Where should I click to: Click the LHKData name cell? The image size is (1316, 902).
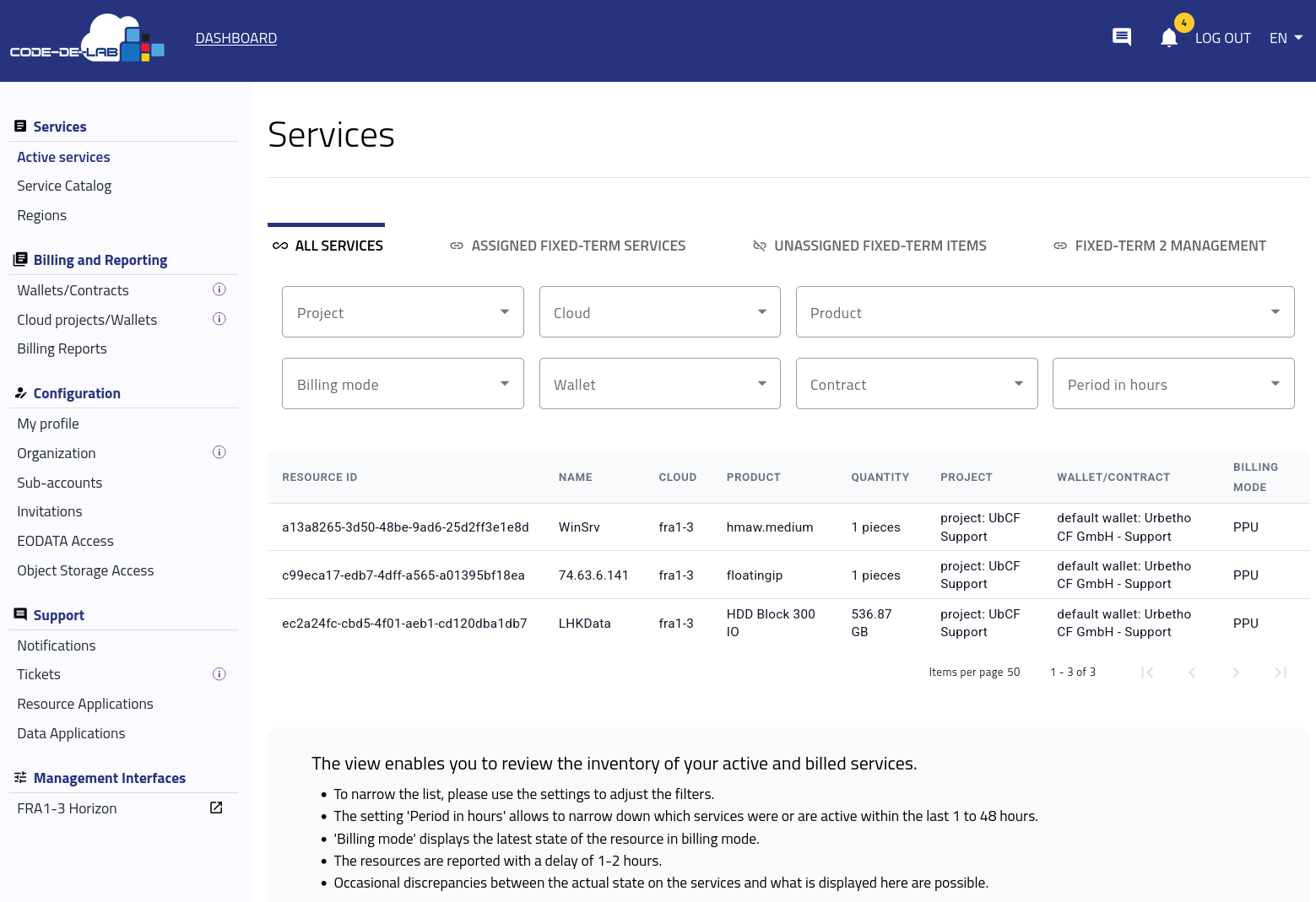tap(584, 624)
